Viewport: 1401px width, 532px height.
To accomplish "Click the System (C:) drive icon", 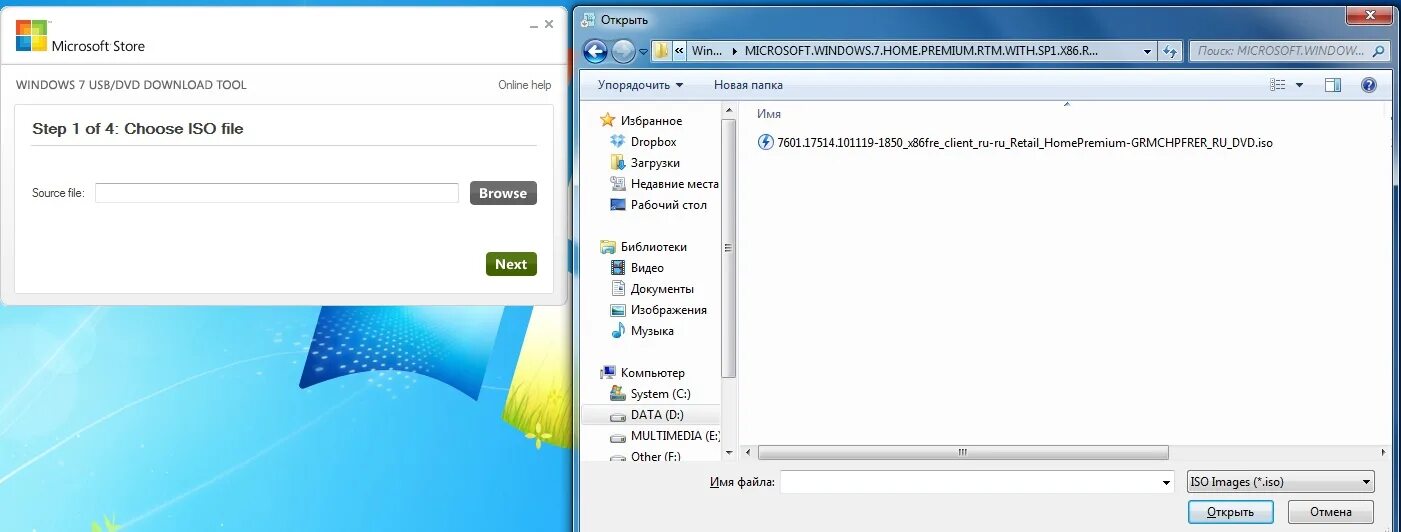I will [x=618, y=393].
